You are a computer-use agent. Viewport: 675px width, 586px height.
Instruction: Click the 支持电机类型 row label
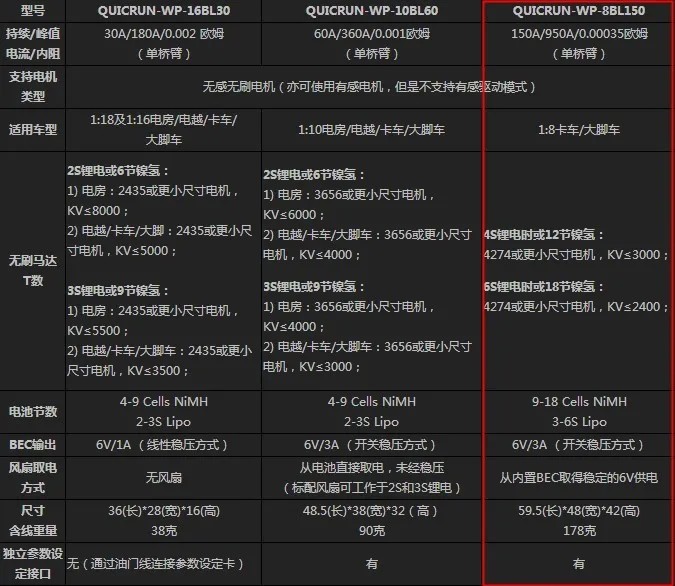point(33,87)
